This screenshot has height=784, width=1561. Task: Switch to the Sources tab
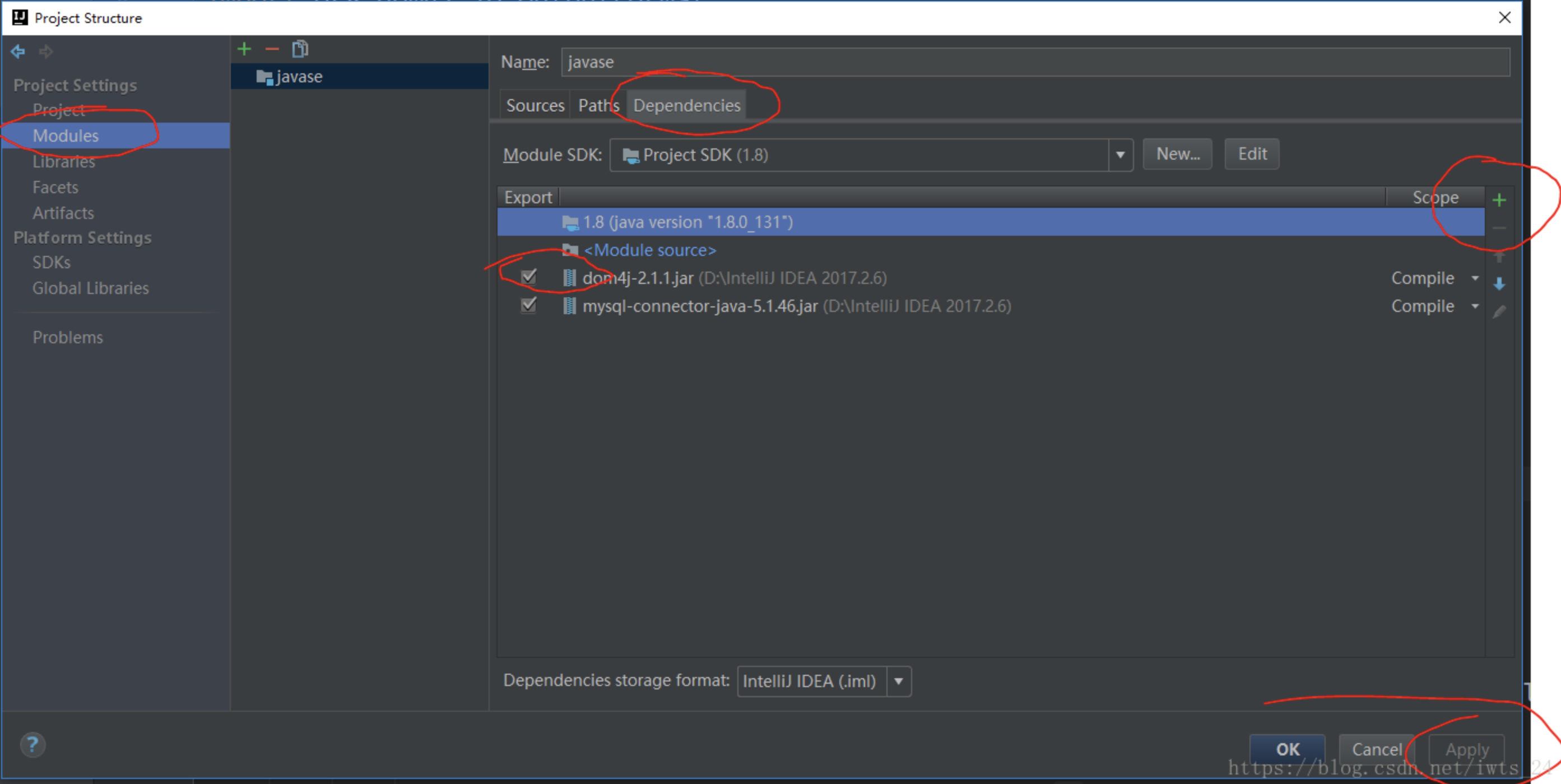click(535, 105)
